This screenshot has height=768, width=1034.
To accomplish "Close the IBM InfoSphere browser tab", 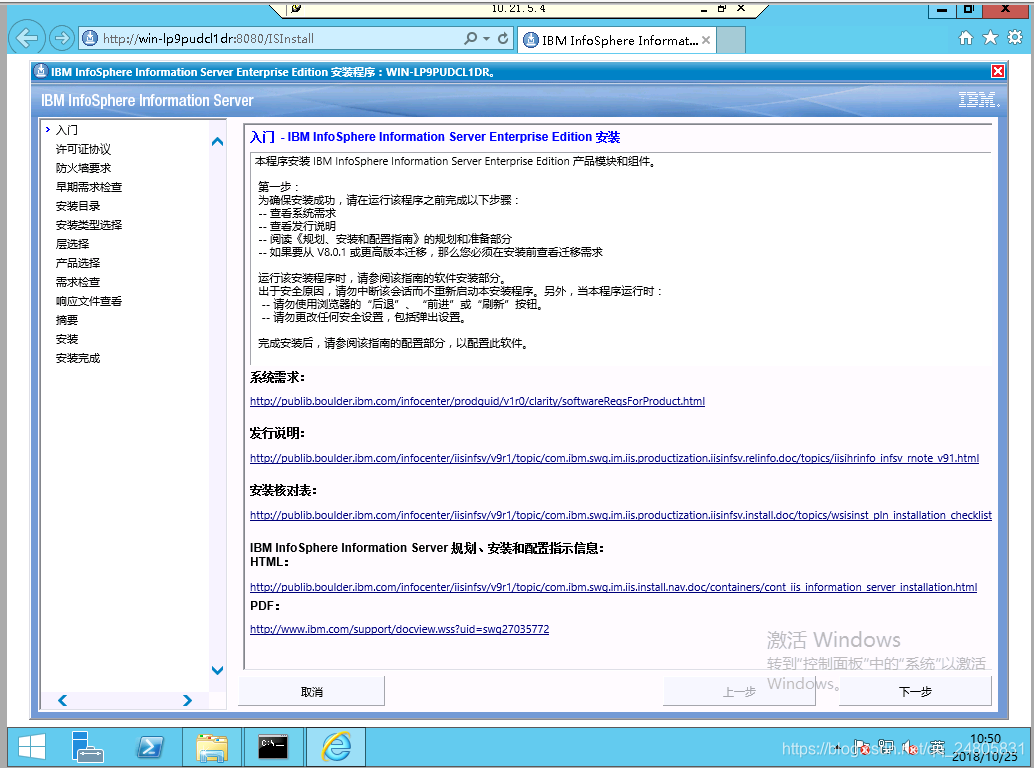I will click(x=706, y=40).
